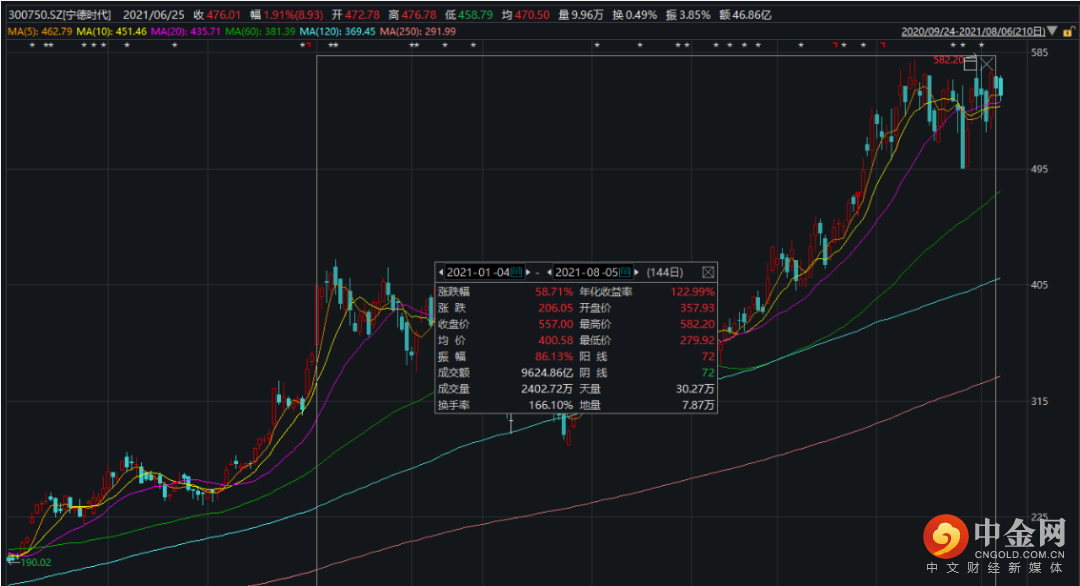This screenshot has height=586, width=1080.
Task: Close the selection box with X icon
Action: [x=987, y=66]
